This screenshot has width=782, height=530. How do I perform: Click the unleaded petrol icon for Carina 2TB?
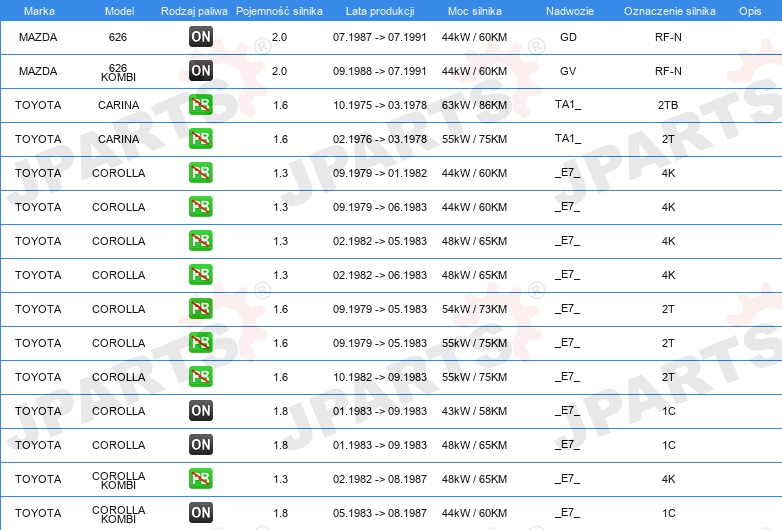click(x=200, y=104)
